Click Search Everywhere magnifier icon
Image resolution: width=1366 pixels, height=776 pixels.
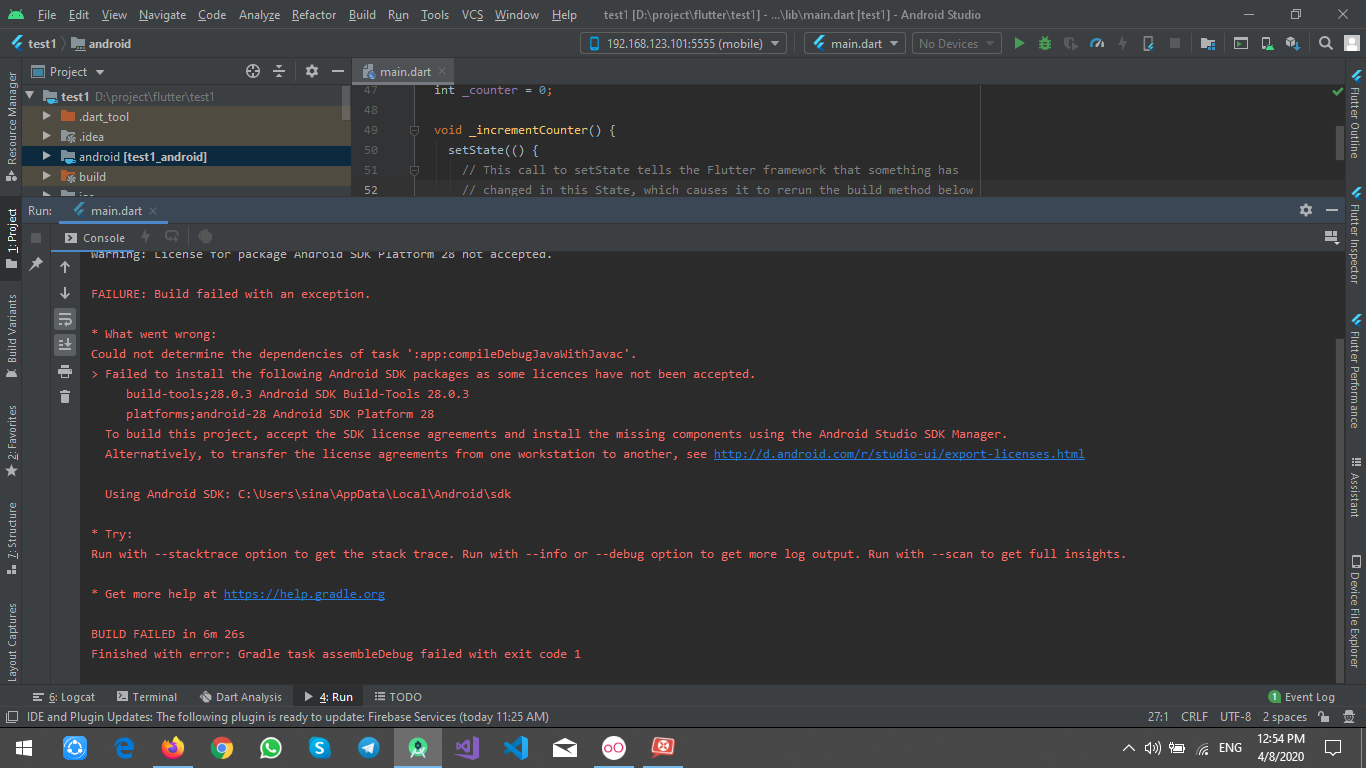click(1325, 43)
